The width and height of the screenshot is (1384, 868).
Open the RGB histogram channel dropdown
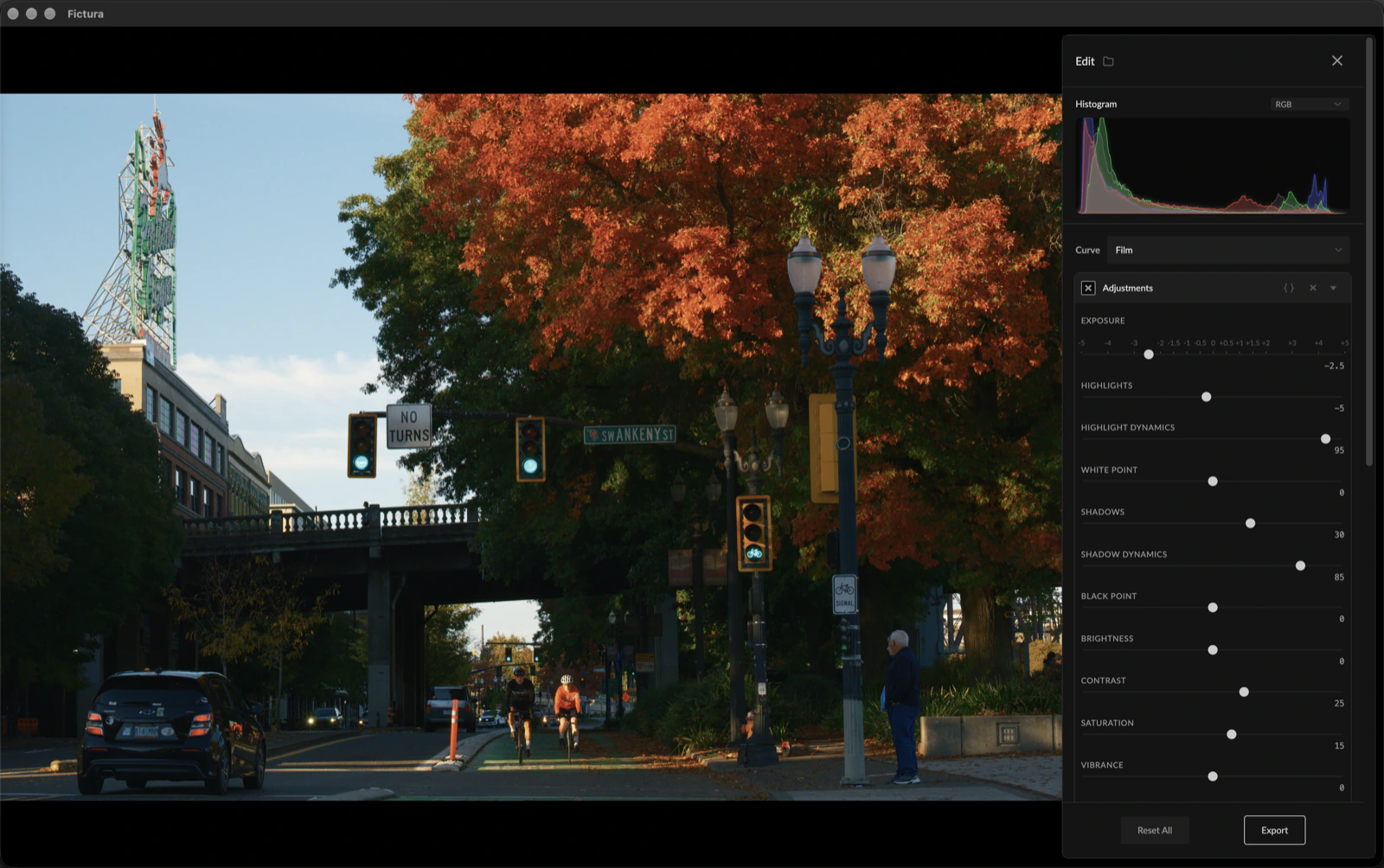(x=1310, y=104)
